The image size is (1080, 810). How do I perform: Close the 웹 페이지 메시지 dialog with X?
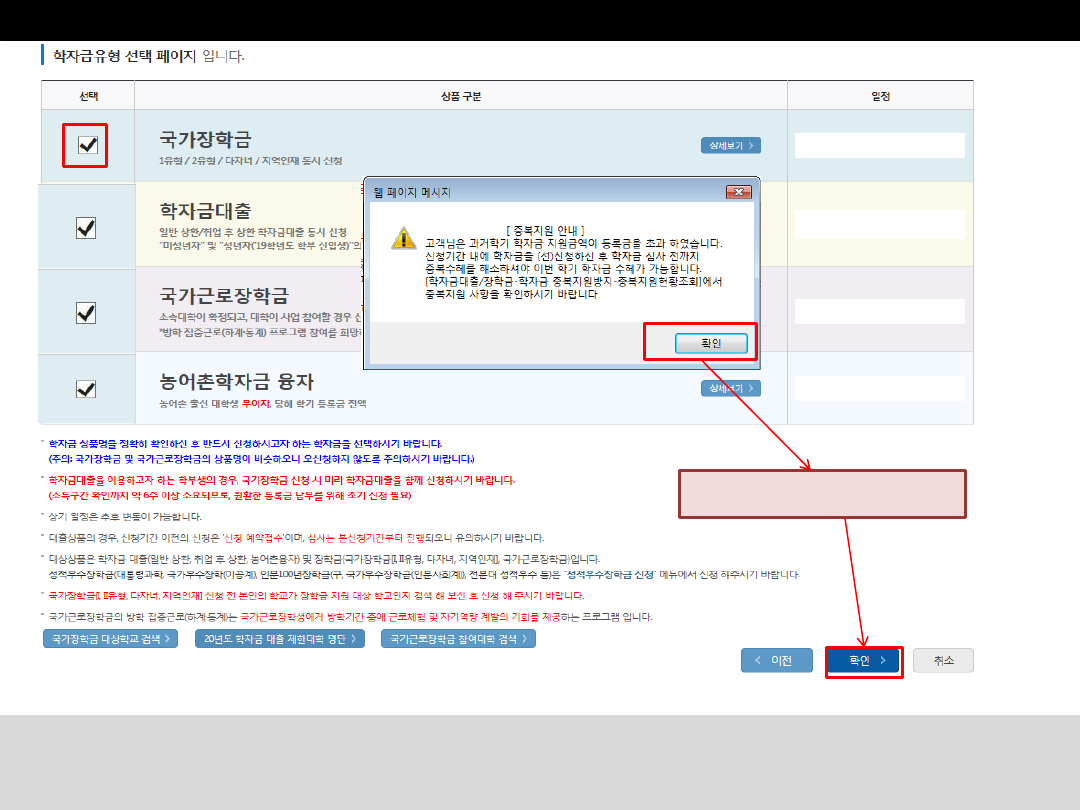738,191
